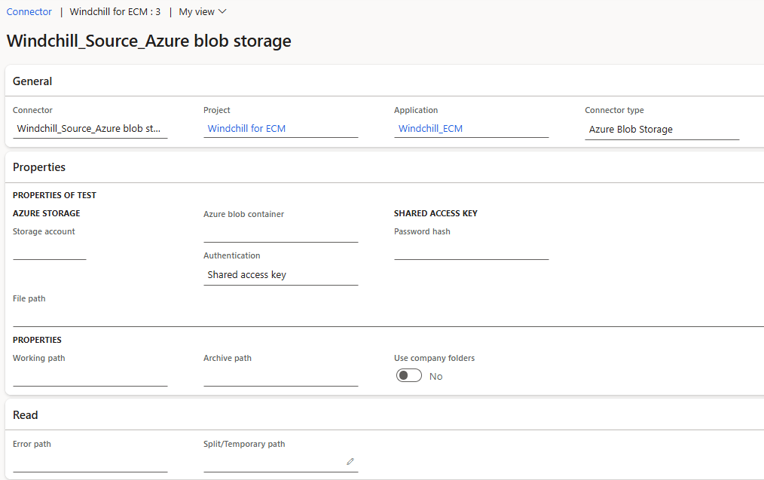
Task: Click the Archive path field
Action: (281, 377)
